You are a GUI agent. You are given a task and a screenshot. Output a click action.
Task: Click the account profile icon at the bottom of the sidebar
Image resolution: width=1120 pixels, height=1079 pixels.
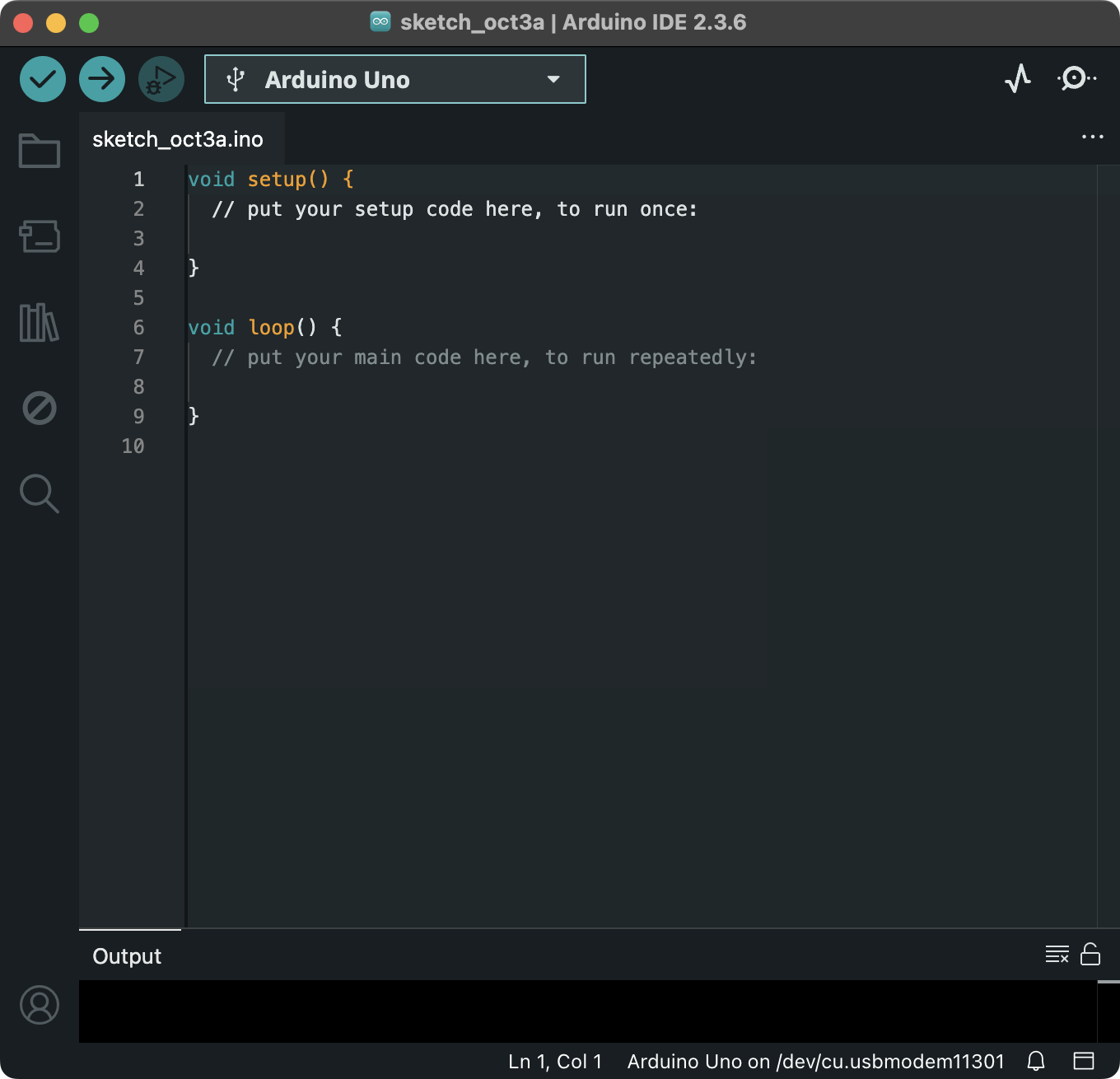(x=40, y=1005)
